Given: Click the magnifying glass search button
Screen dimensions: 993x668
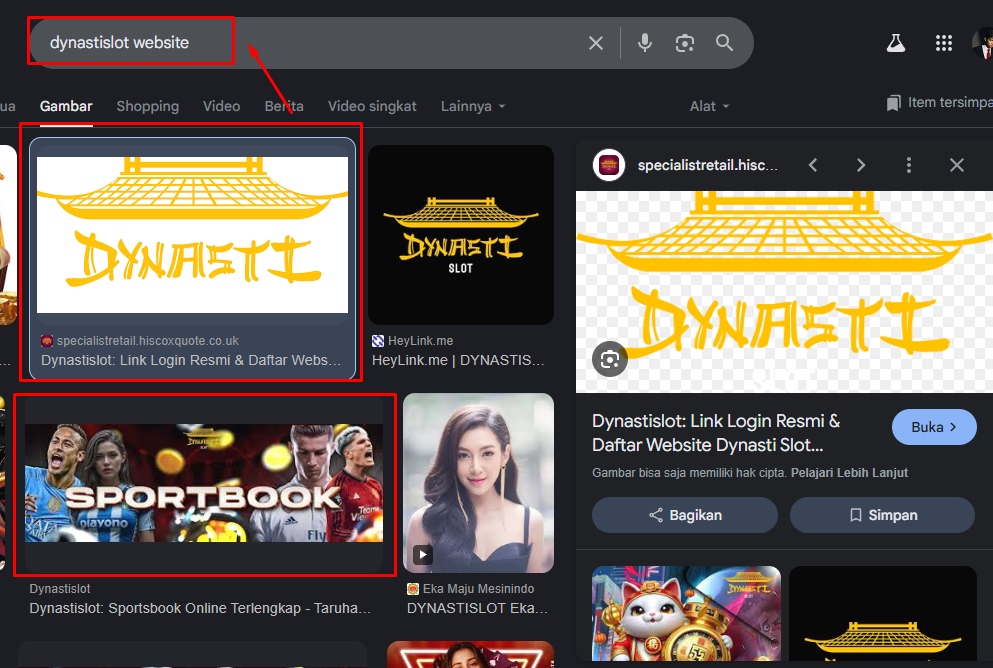Looking at the screenshot, I should (x=724, y=43).
